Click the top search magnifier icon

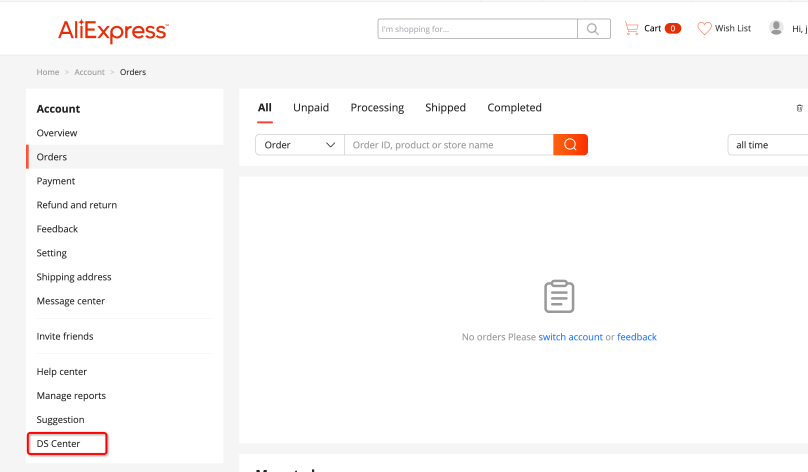(594, 29)
